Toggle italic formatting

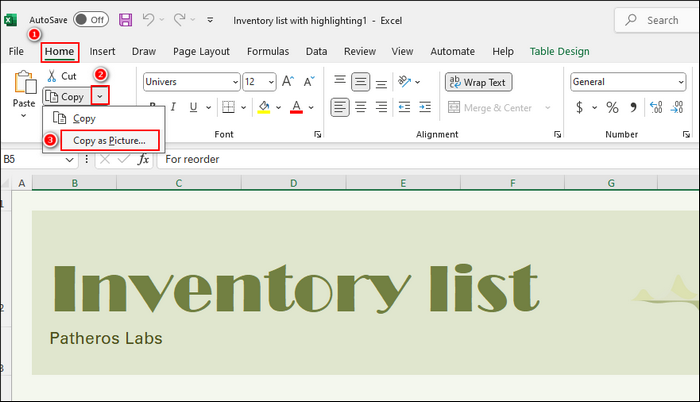pos(173,107)
